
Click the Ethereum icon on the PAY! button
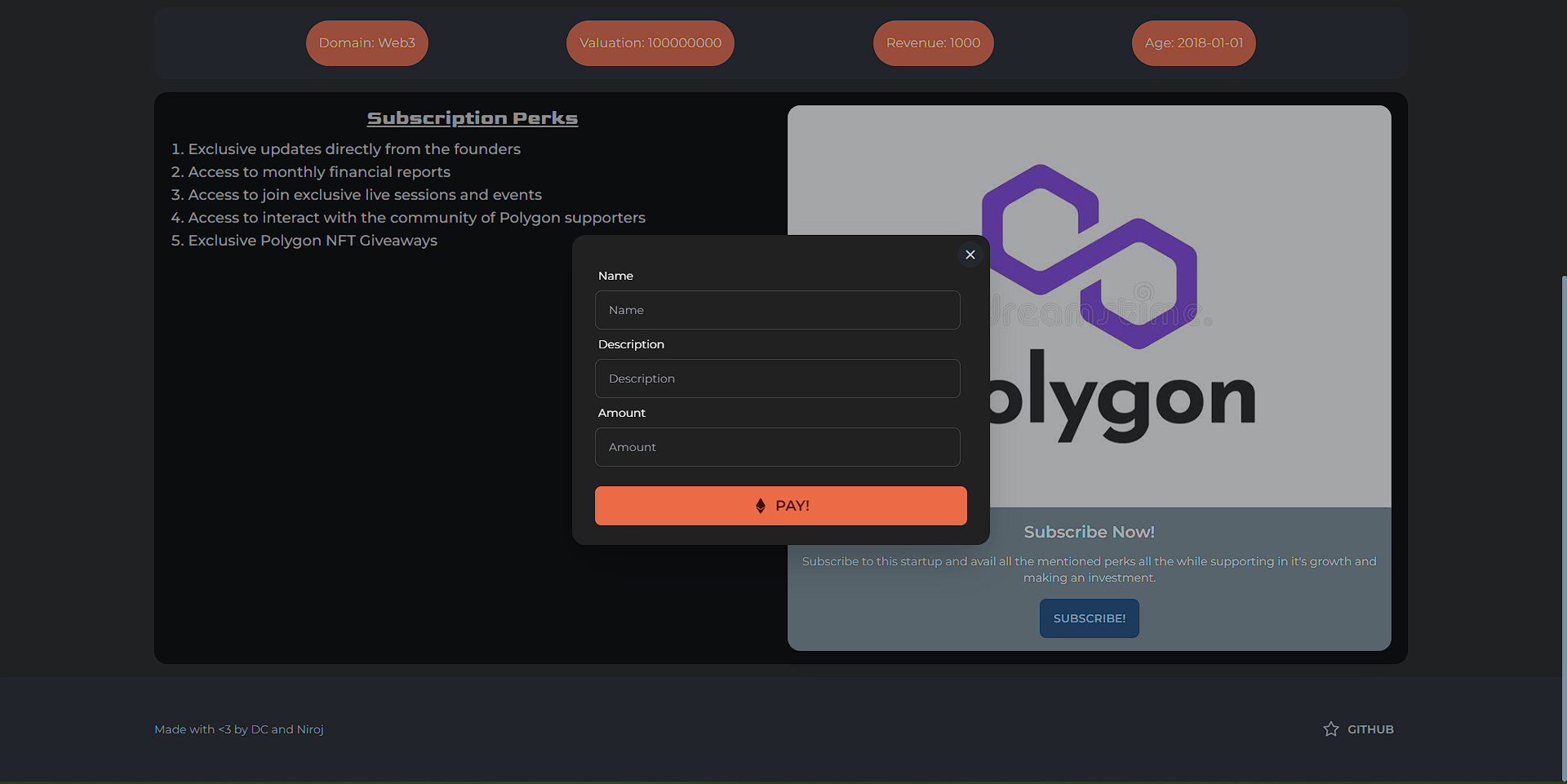(x=760, y=506)
